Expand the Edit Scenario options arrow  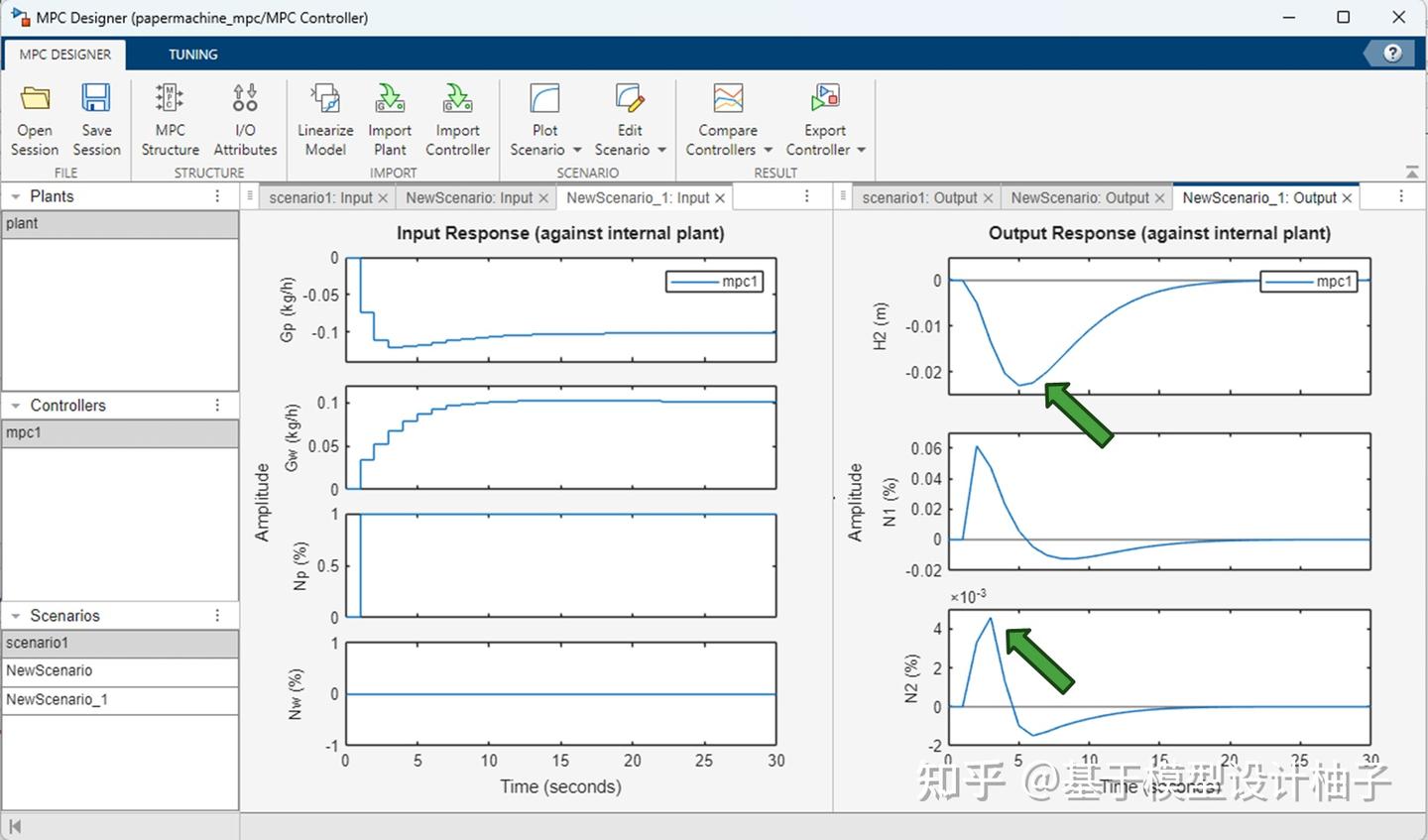[x=661, y=150]
